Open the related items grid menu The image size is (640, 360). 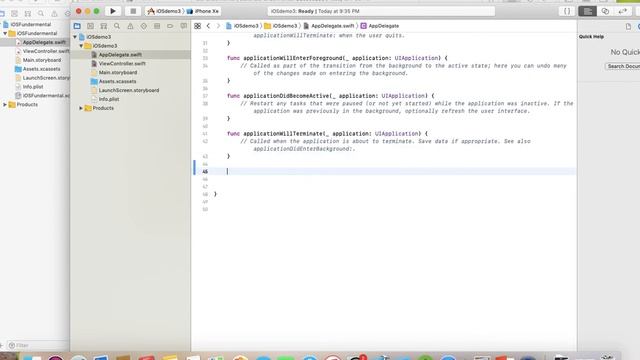click(198, 26)
